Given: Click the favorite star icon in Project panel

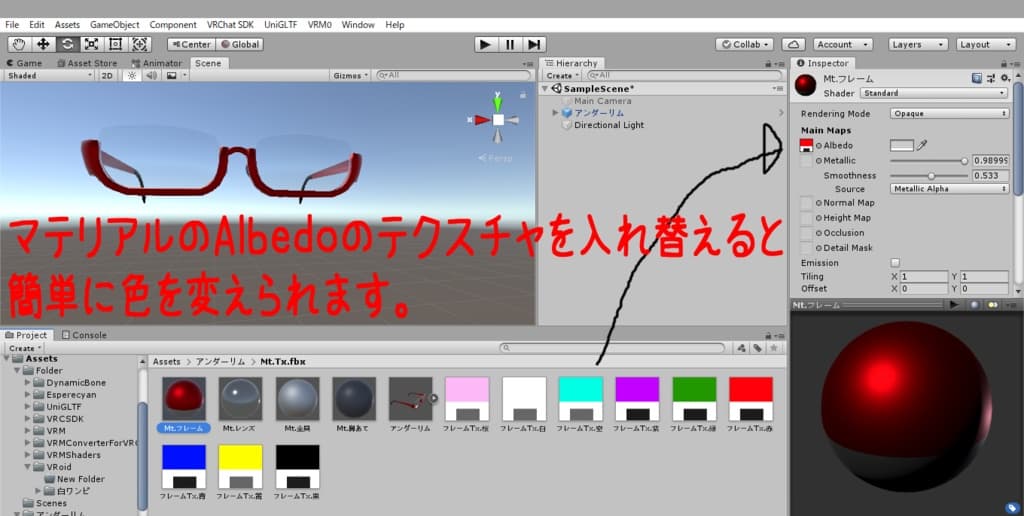Looking at the screenshot, I should [774, 348].
